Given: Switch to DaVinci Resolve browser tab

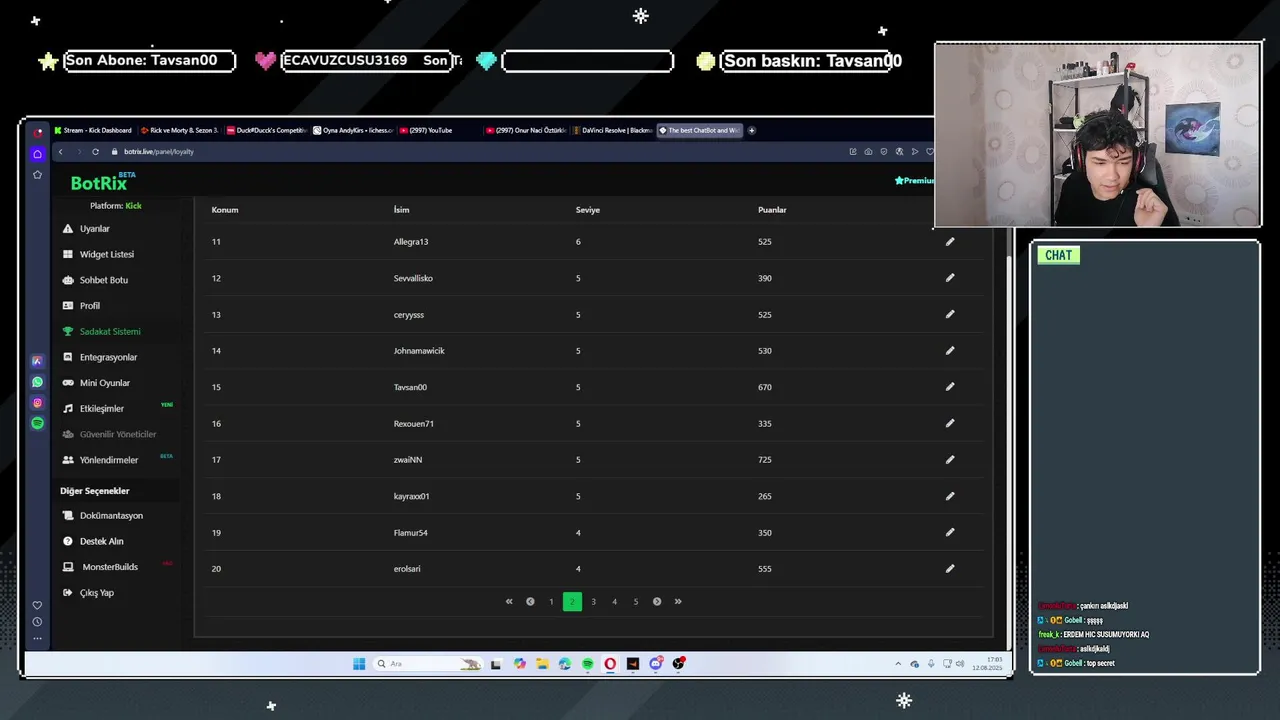Looking at the screenshot, I should (613, 130).
